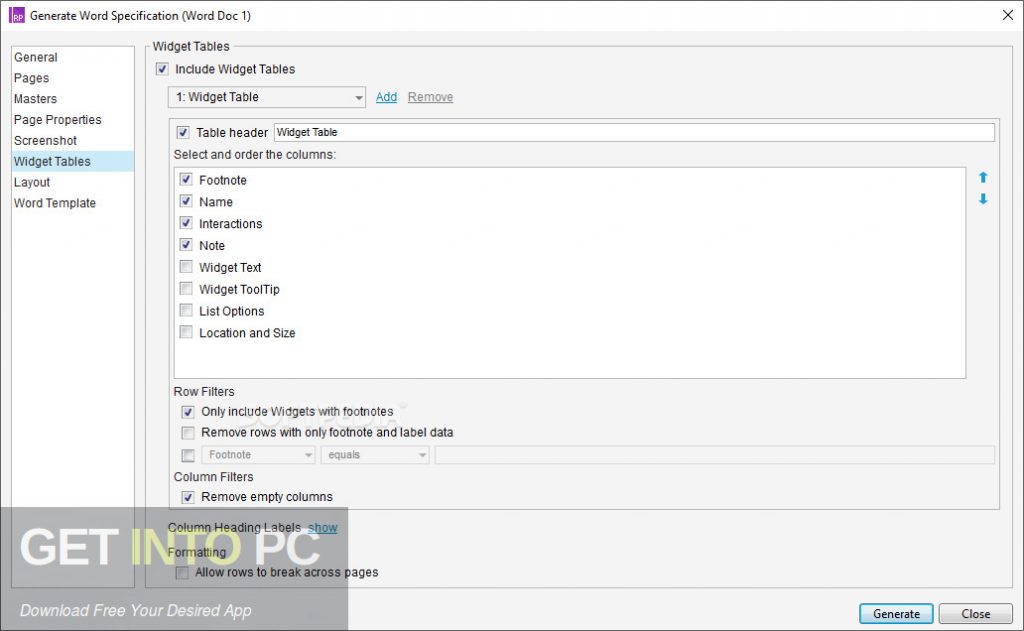The width and height of the screenshot is (1024, 631).
Task: Toggle Include Widget Tables checkbox
Action: point(162,69)
